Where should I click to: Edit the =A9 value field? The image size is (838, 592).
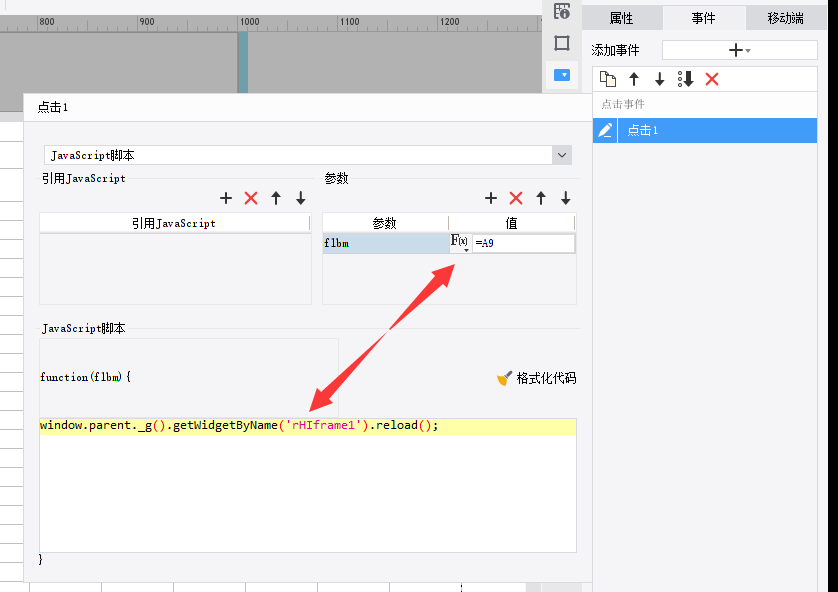pos(523,243)
